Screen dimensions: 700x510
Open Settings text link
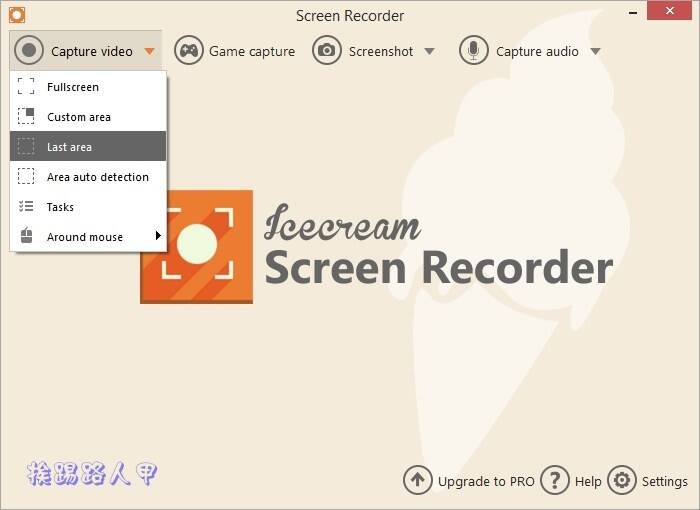pos(664,481)
